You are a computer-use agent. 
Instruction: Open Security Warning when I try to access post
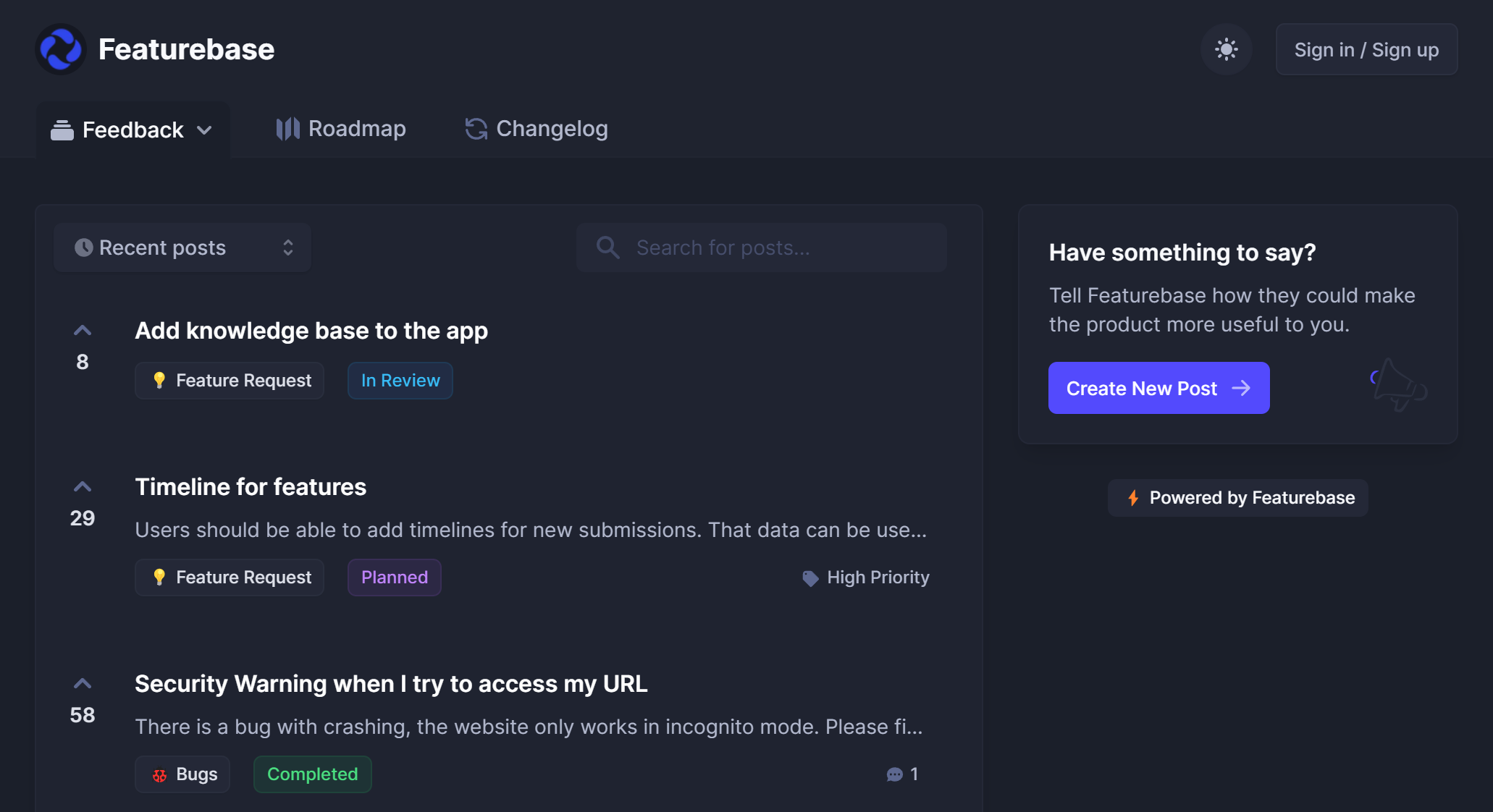pyautogui.click(x=391, y=684)
